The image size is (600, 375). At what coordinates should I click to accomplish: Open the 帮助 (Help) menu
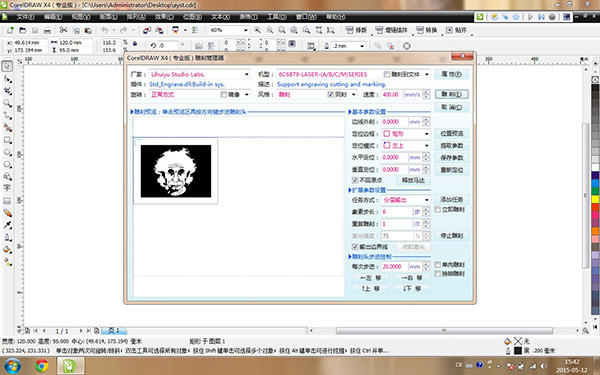click(x=336, y=17)
